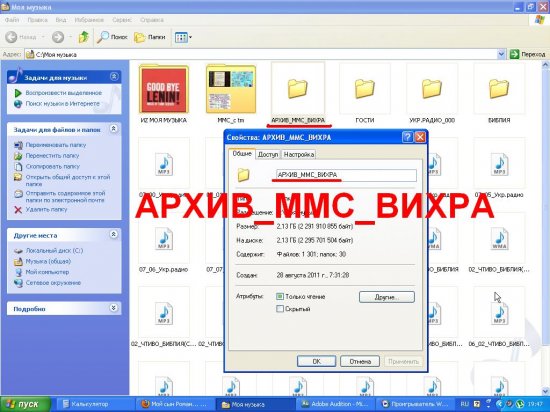The height and width of the screenshot is (412, 550).
Task: Click the Другие... attributes button
Action: click(x=387, y=297)
